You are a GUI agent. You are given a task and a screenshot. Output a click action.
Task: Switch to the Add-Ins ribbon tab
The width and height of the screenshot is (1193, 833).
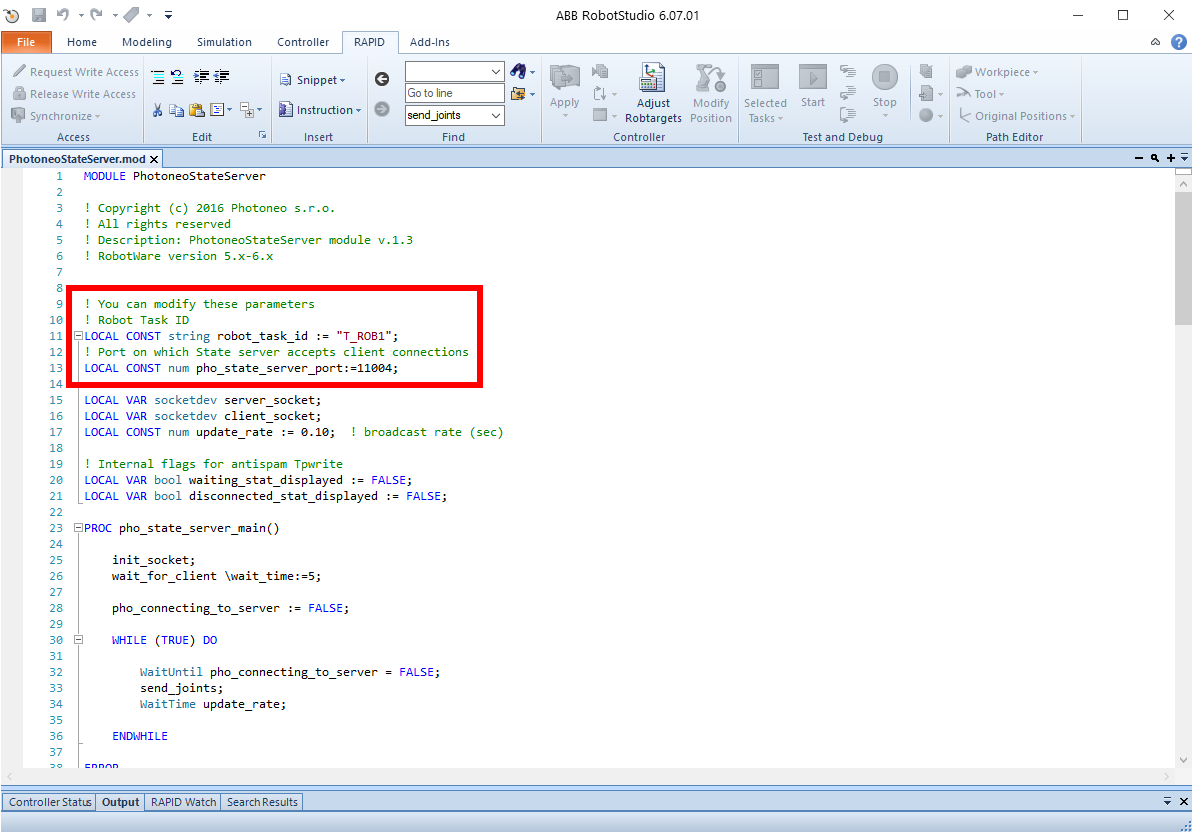coord(430,42)
